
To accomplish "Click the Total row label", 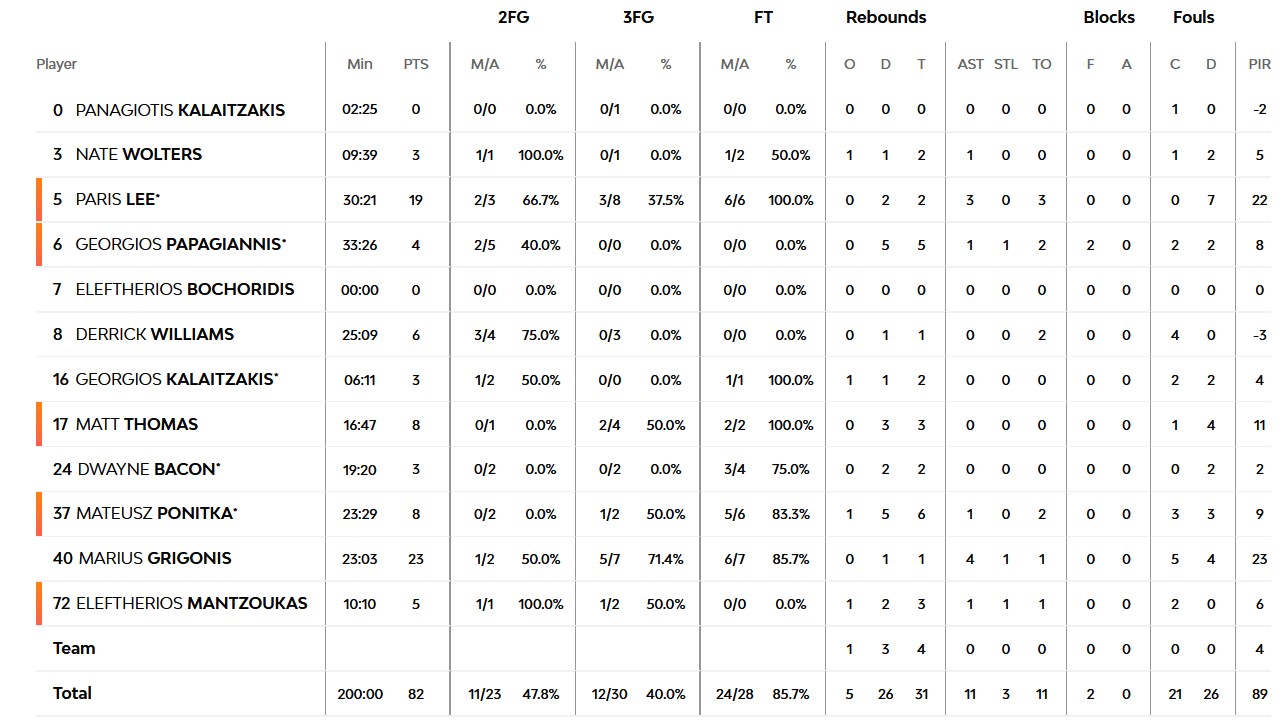I will (x=72, y=693).
